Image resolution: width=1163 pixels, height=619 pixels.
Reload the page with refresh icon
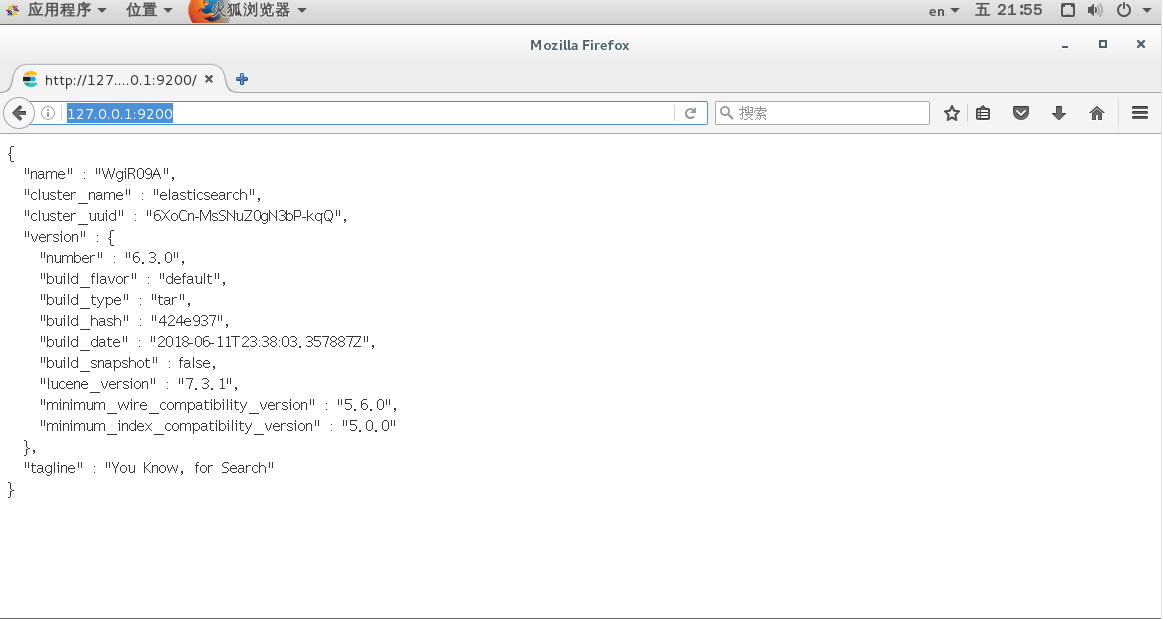(x=691, y=113)
